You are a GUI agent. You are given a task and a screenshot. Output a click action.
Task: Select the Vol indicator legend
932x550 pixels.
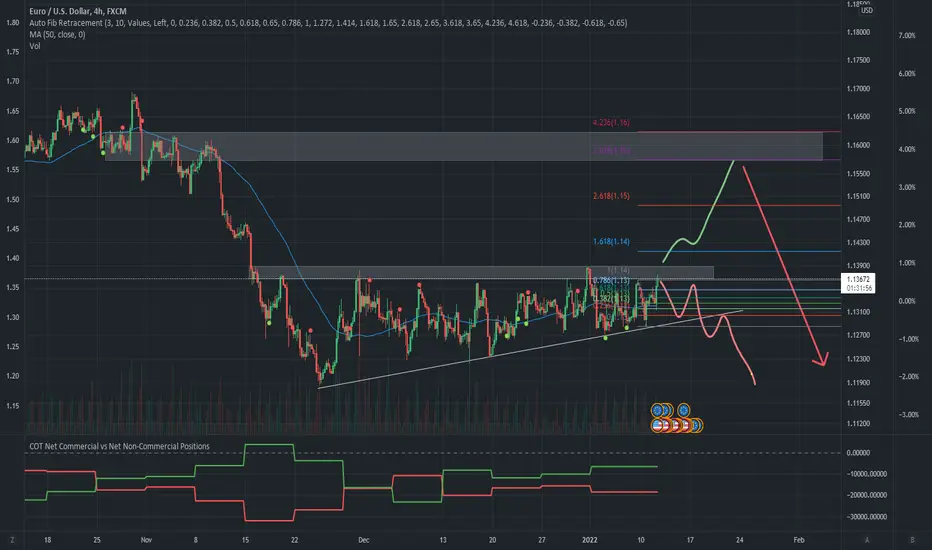click(x=35, y=46)
